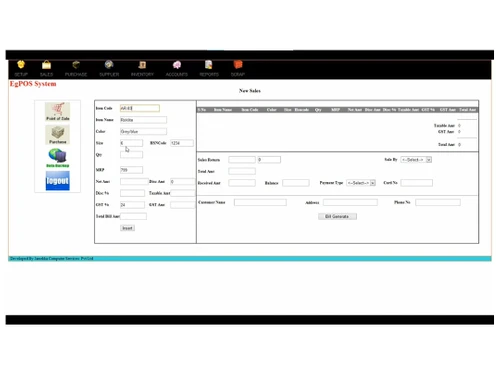Image resolution: width=500 pixels, height=375 pixels.
Task: Click the Item Name field
Action: (x=143, y=120)
